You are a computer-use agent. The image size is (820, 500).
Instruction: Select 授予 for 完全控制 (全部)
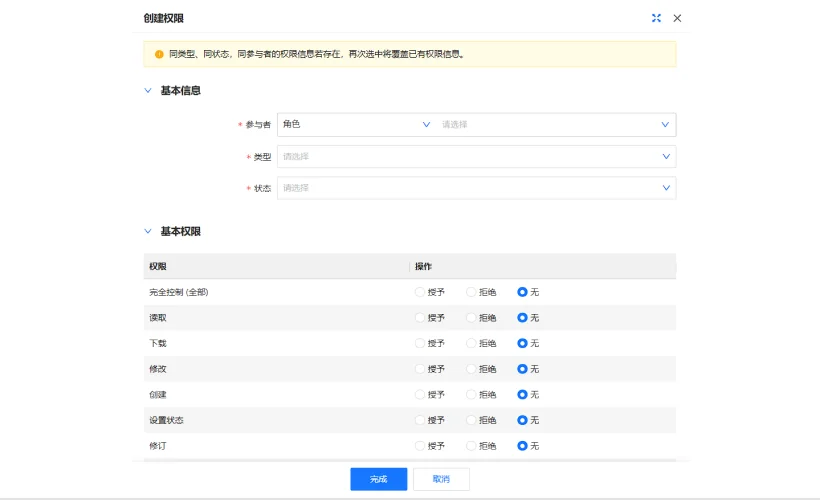[x=419, y=292]
